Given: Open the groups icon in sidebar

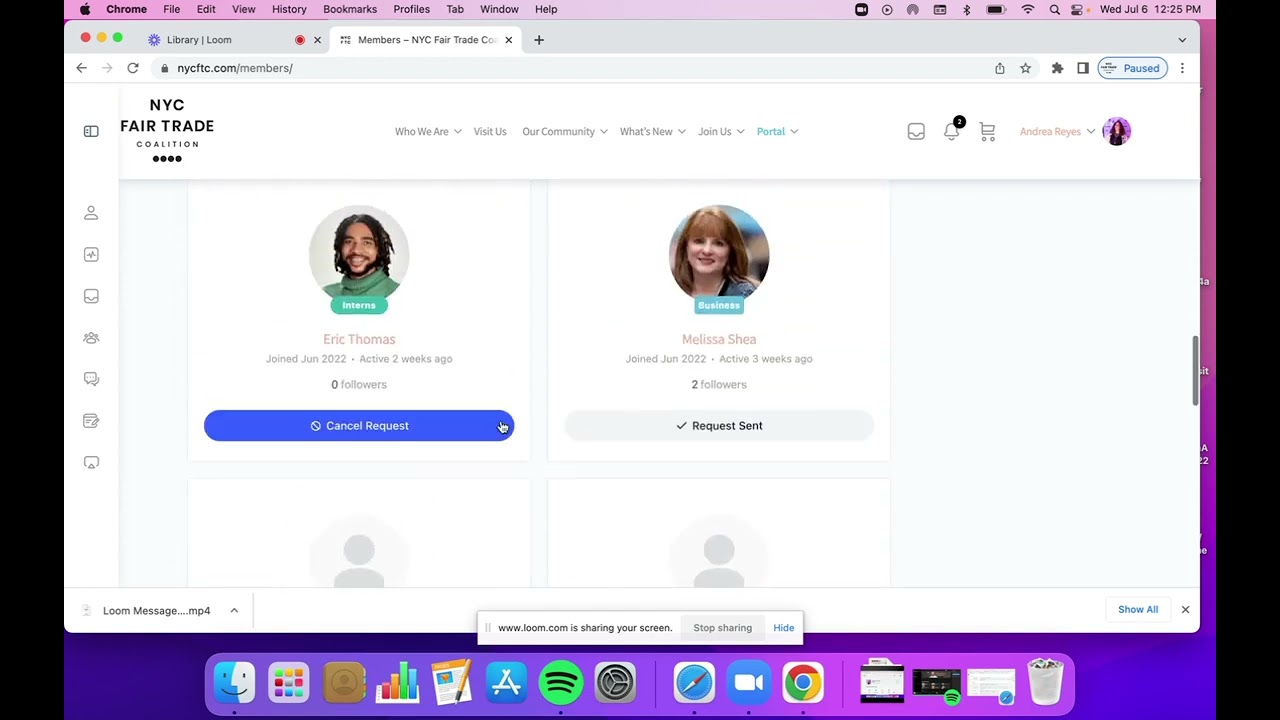Looking at the screenshot, I should click(91, 338).
